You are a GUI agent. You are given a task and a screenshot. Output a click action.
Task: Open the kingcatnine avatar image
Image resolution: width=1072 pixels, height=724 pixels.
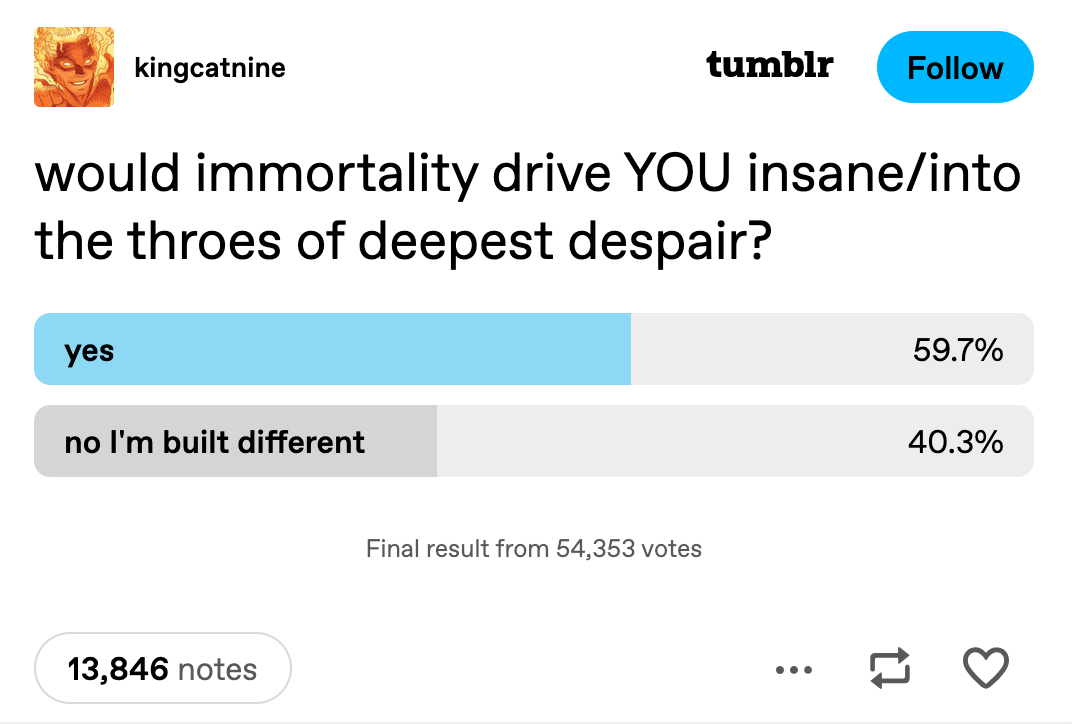point(73,67)
